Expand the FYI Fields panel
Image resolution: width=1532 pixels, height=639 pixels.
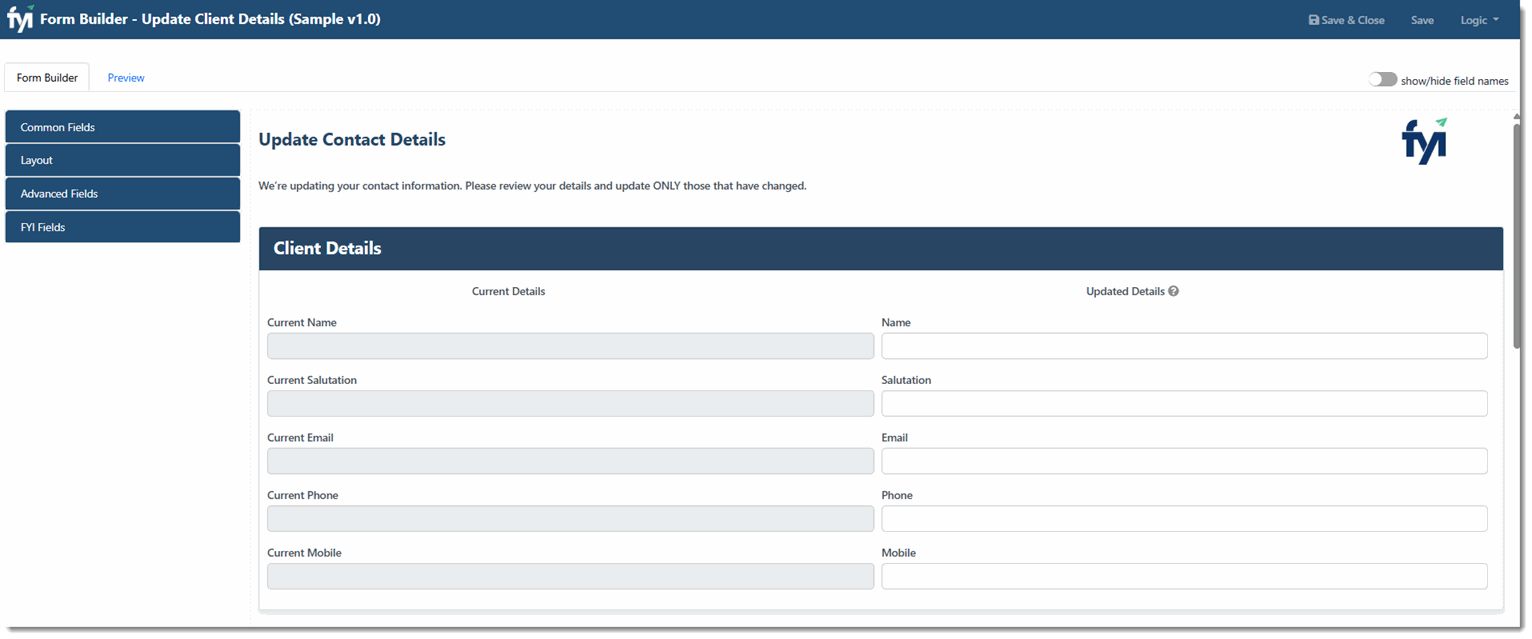[x=123, y=227]
